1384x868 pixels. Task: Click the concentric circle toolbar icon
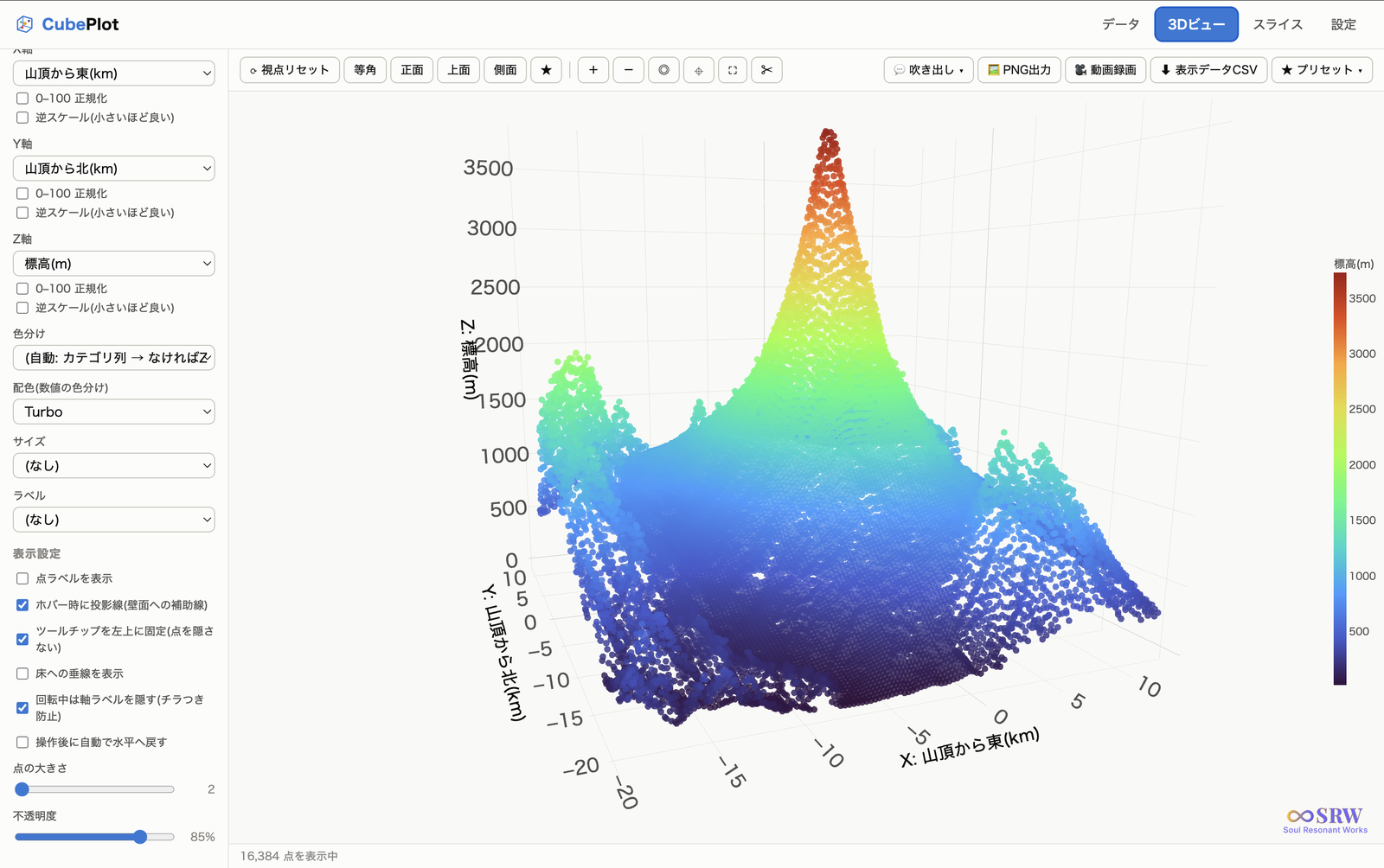coord(663,70)
